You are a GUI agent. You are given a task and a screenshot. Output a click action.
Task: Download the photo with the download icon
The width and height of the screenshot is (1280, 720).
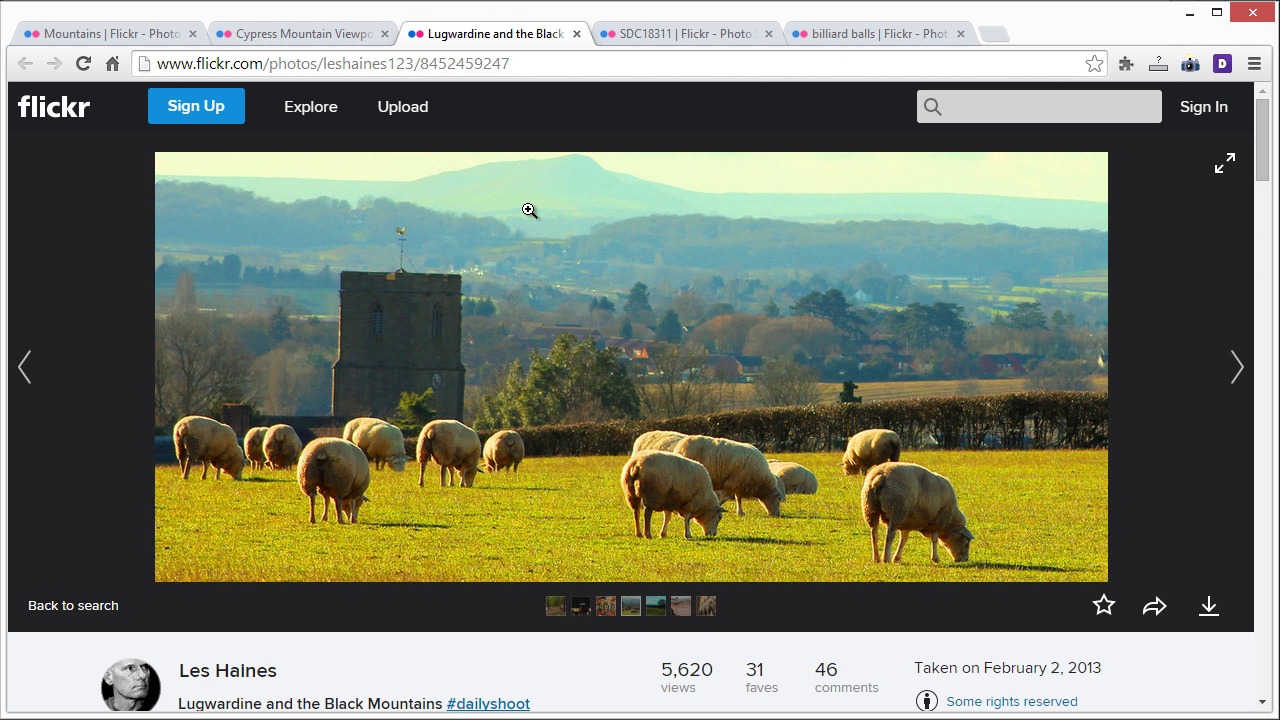[1209, 606]
